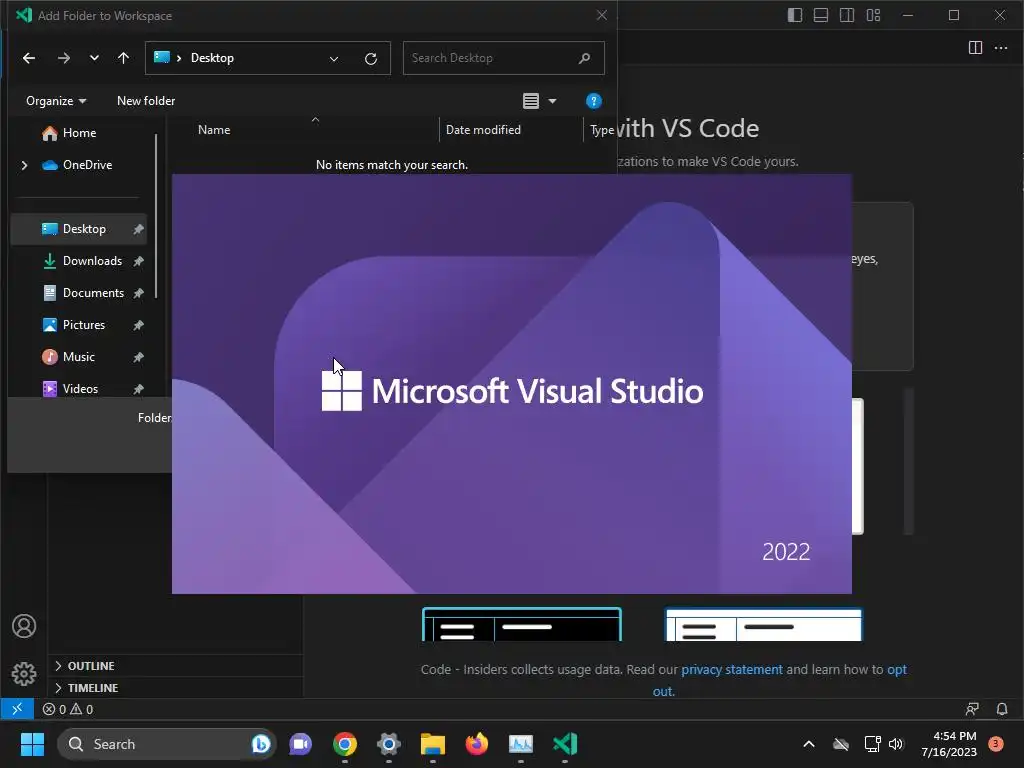Toggle VS Code bottom panel
Image resolution: width=1024 pixels, height=768 pixels.
click(821, 15)
